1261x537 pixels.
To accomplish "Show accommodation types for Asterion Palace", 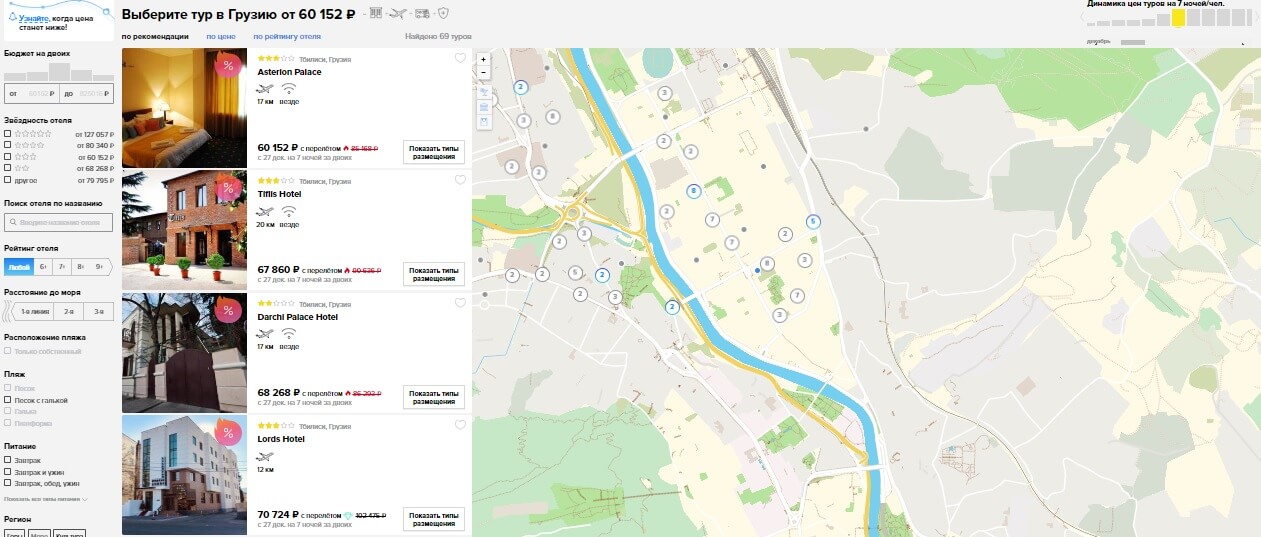I will pos(434,152).
